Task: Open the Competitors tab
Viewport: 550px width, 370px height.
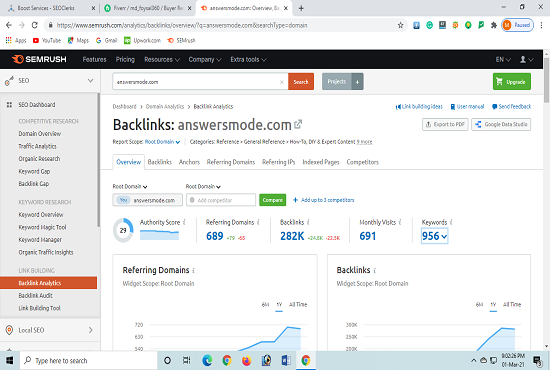Action: pos(363,162)
